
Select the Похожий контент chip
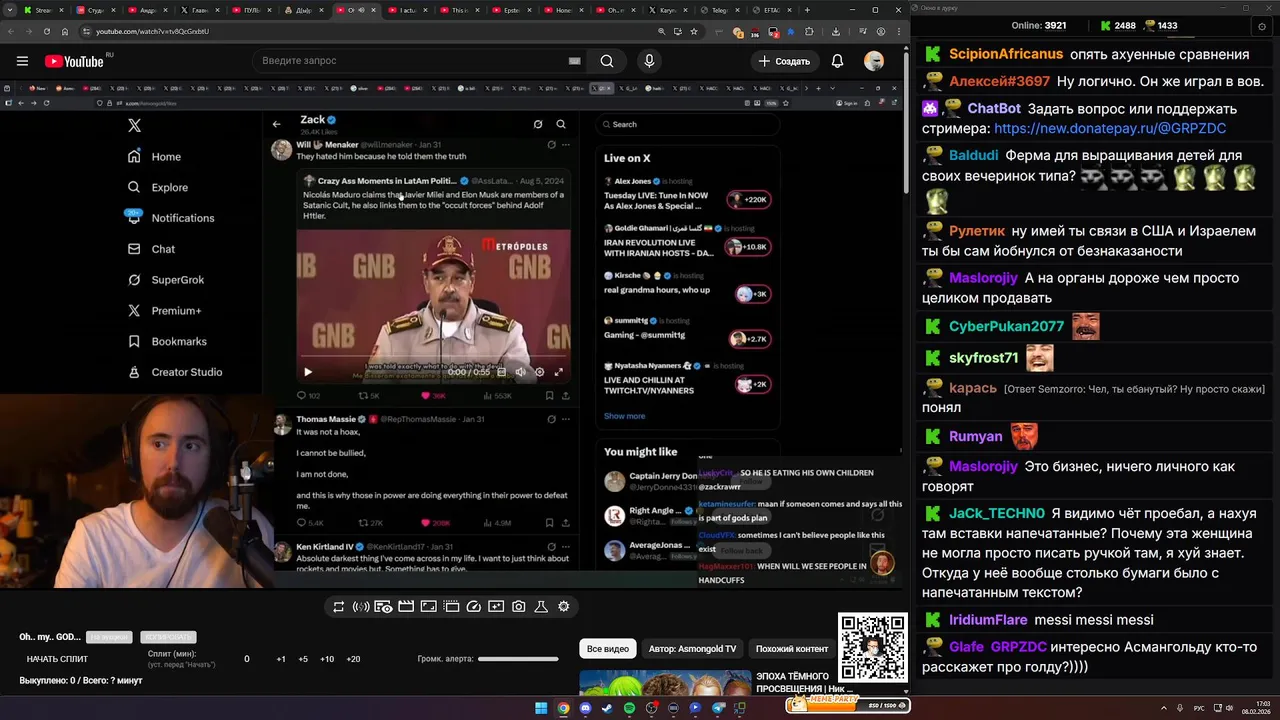point(792,649)
